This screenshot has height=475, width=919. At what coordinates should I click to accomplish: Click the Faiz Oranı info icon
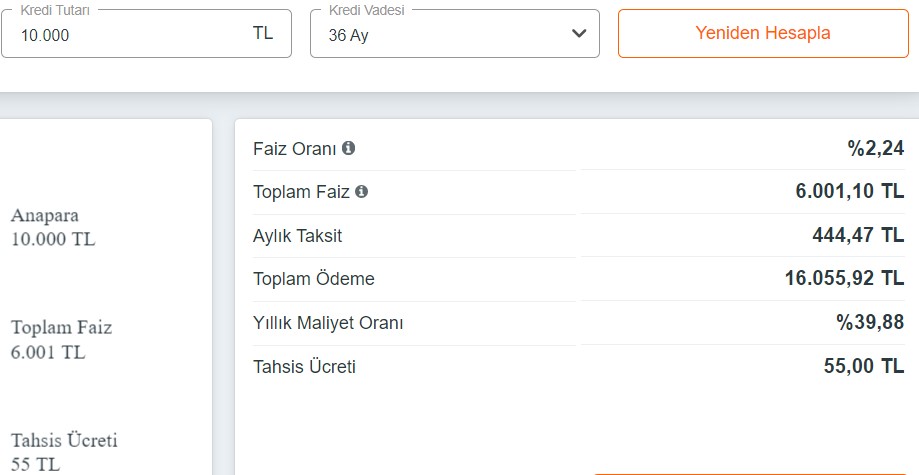click(348, 148)
